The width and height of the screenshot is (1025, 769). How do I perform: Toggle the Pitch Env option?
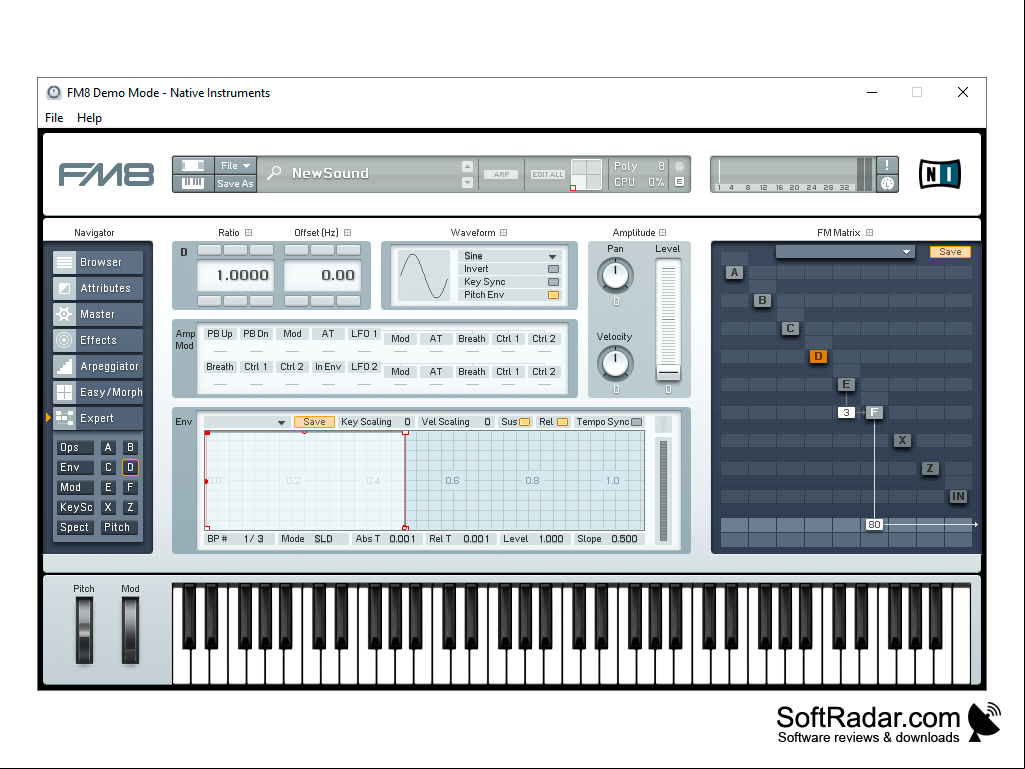(553, 295)
